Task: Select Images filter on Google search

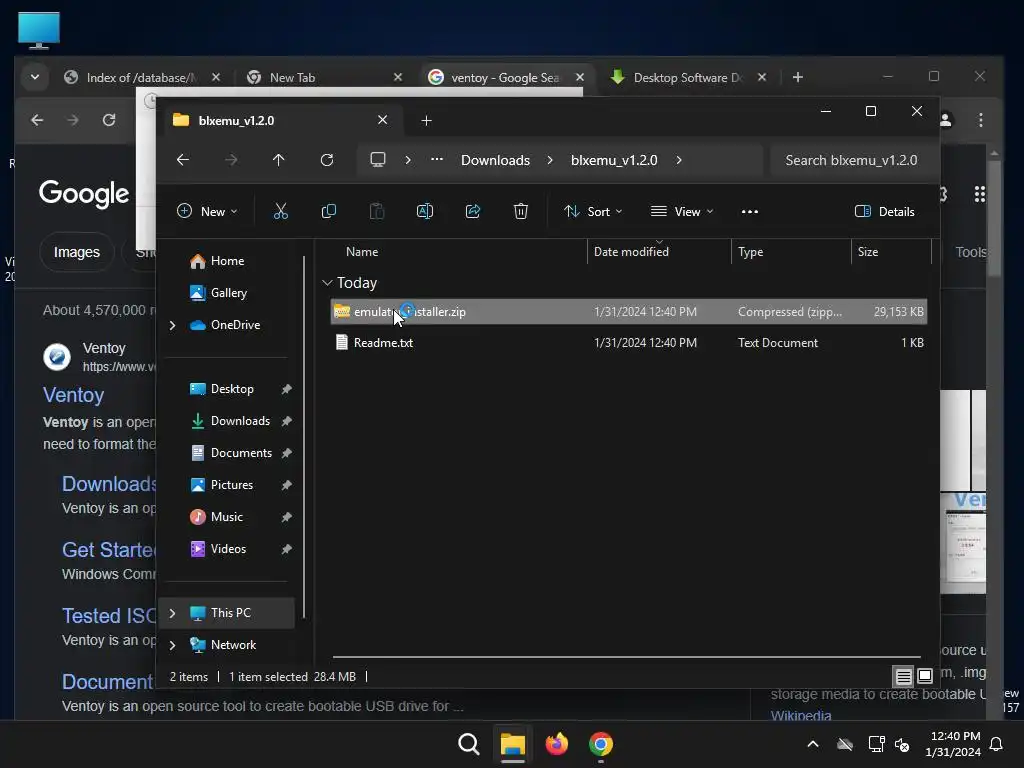Action: tap(76, 252)
